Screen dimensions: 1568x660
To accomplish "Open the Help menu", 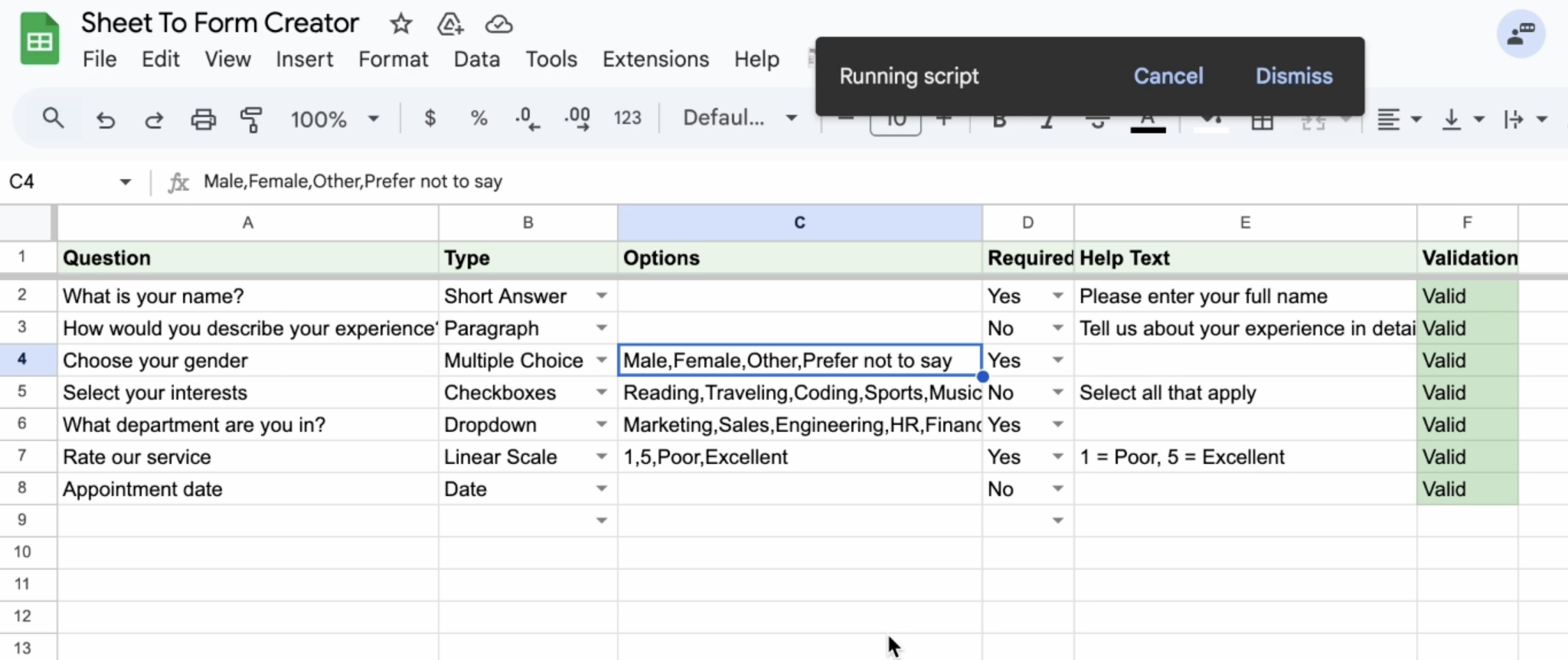I will 756,60.
